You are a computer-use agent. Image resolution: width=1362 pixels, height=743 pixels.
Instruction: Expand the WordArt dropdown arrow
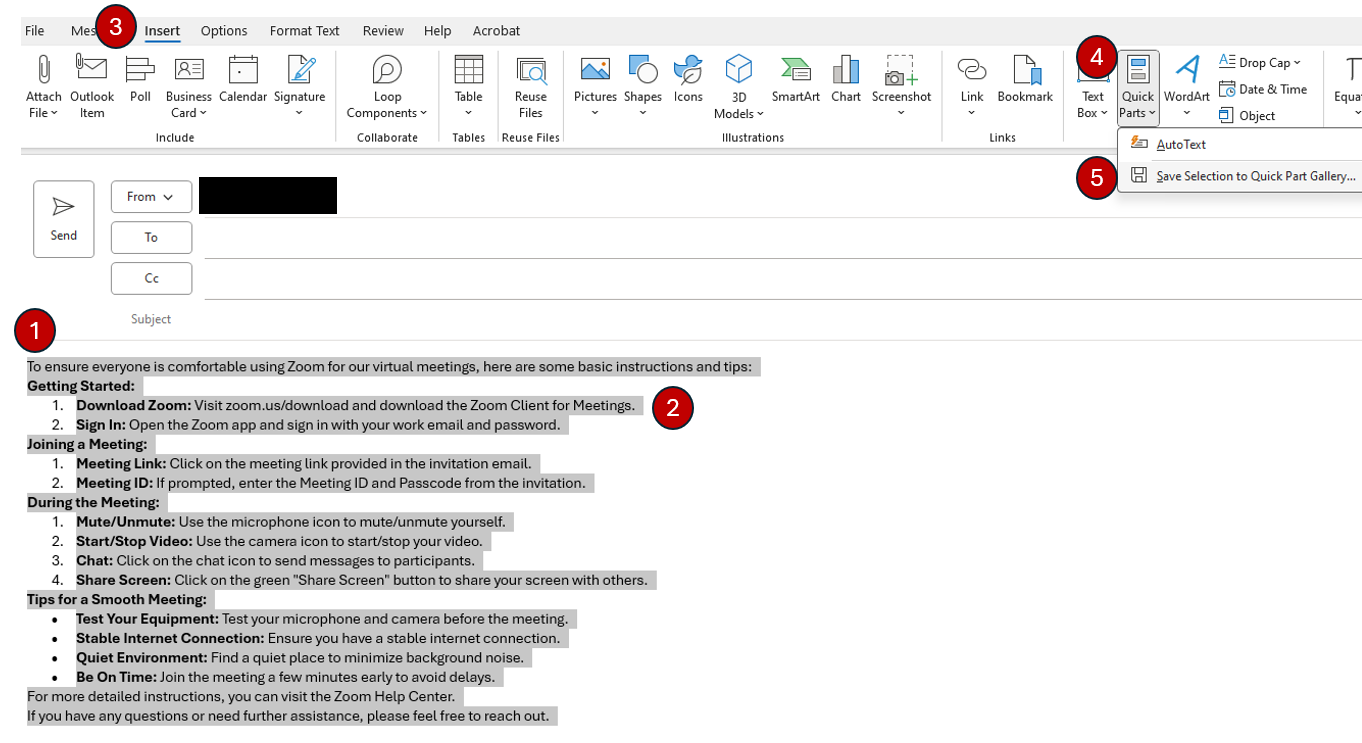click(x=1187, y=113)
